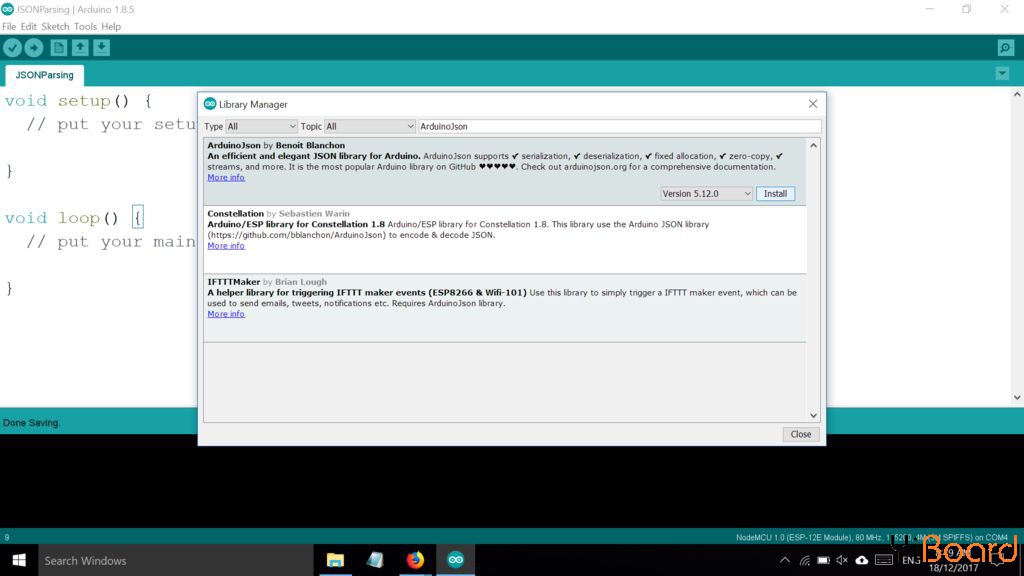
Task: Select the IFTTTMaker library entry title
Action: [x=234, y=282]
